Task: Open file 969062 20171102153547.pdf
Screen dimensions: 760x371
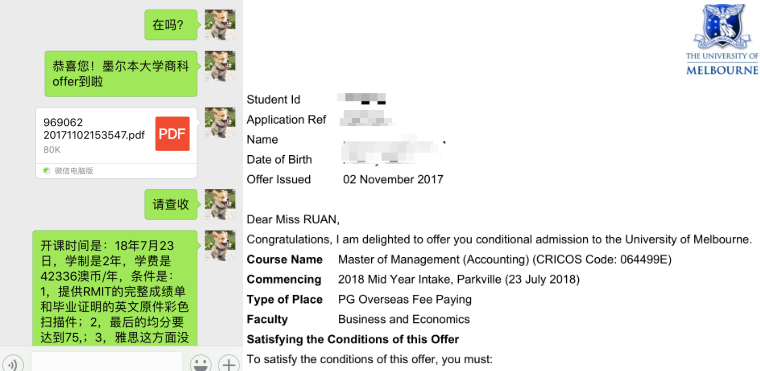Action: (116, 143)
